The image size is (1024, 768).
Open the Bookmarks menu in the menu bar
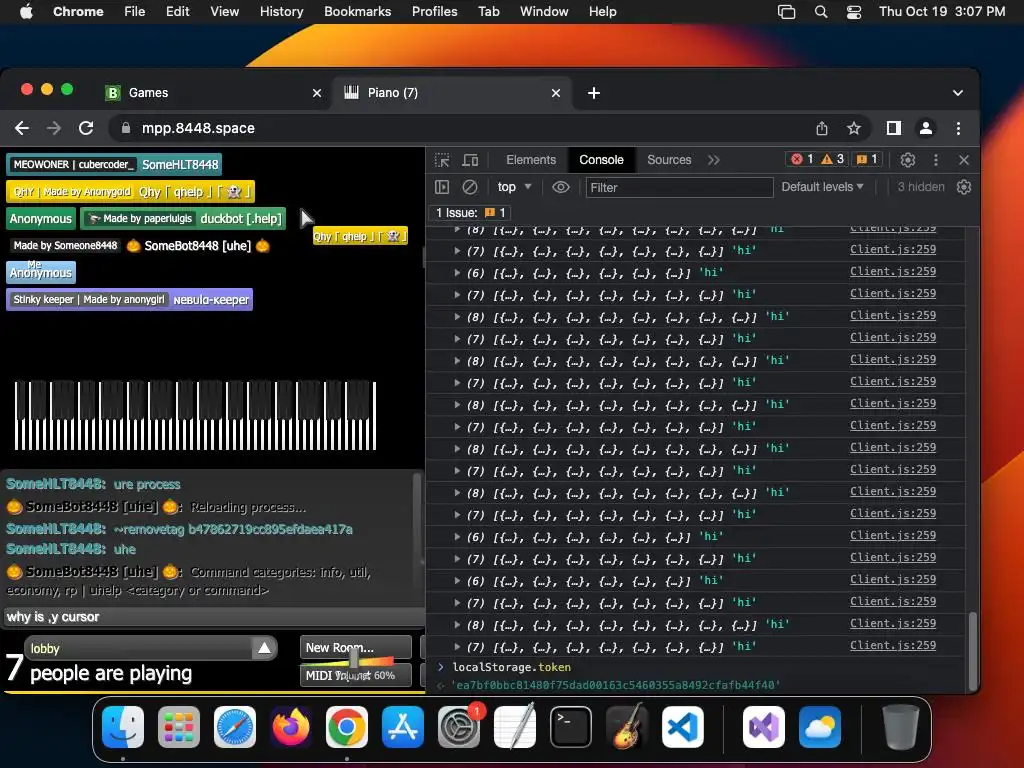(x=358, y=12)
